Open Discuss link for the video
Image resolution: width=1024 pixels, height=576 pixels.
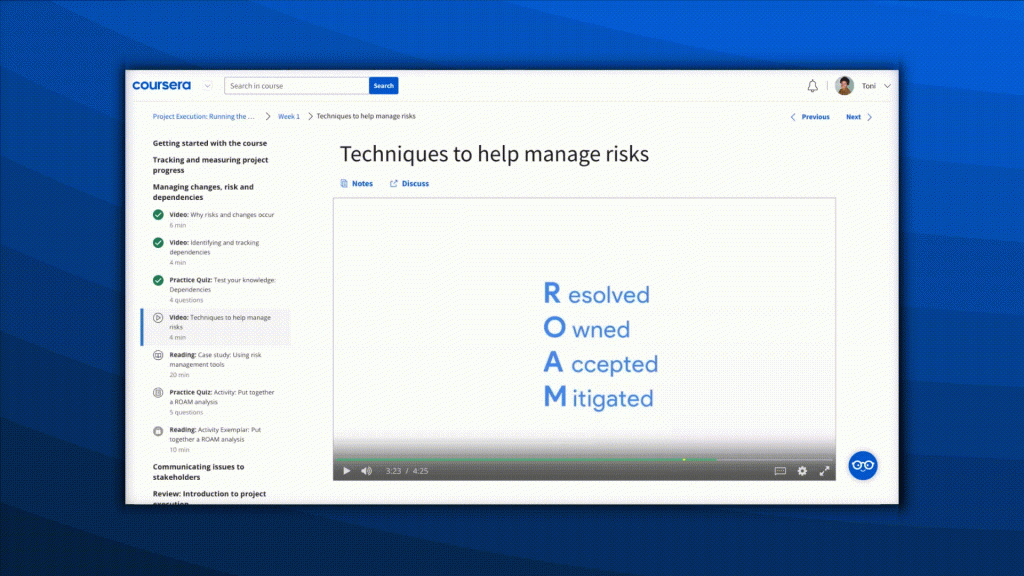click(x=409, y=184)
